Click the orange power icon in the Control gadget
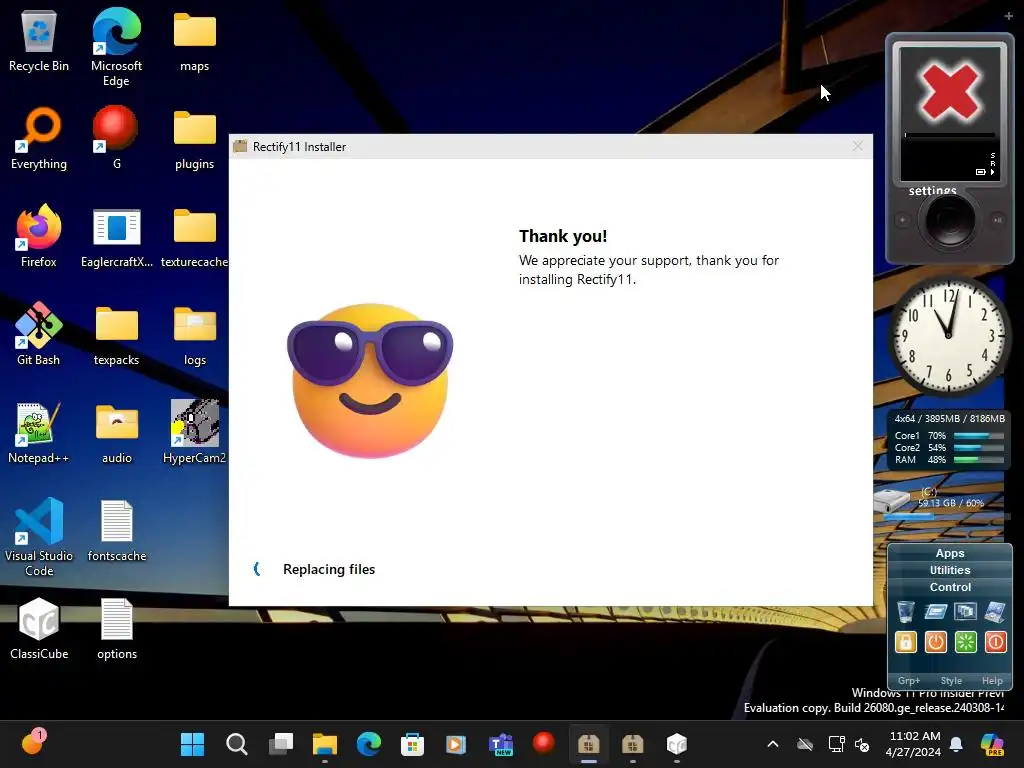The height and width of the screenshot is (768, 1024). (935, 642)
